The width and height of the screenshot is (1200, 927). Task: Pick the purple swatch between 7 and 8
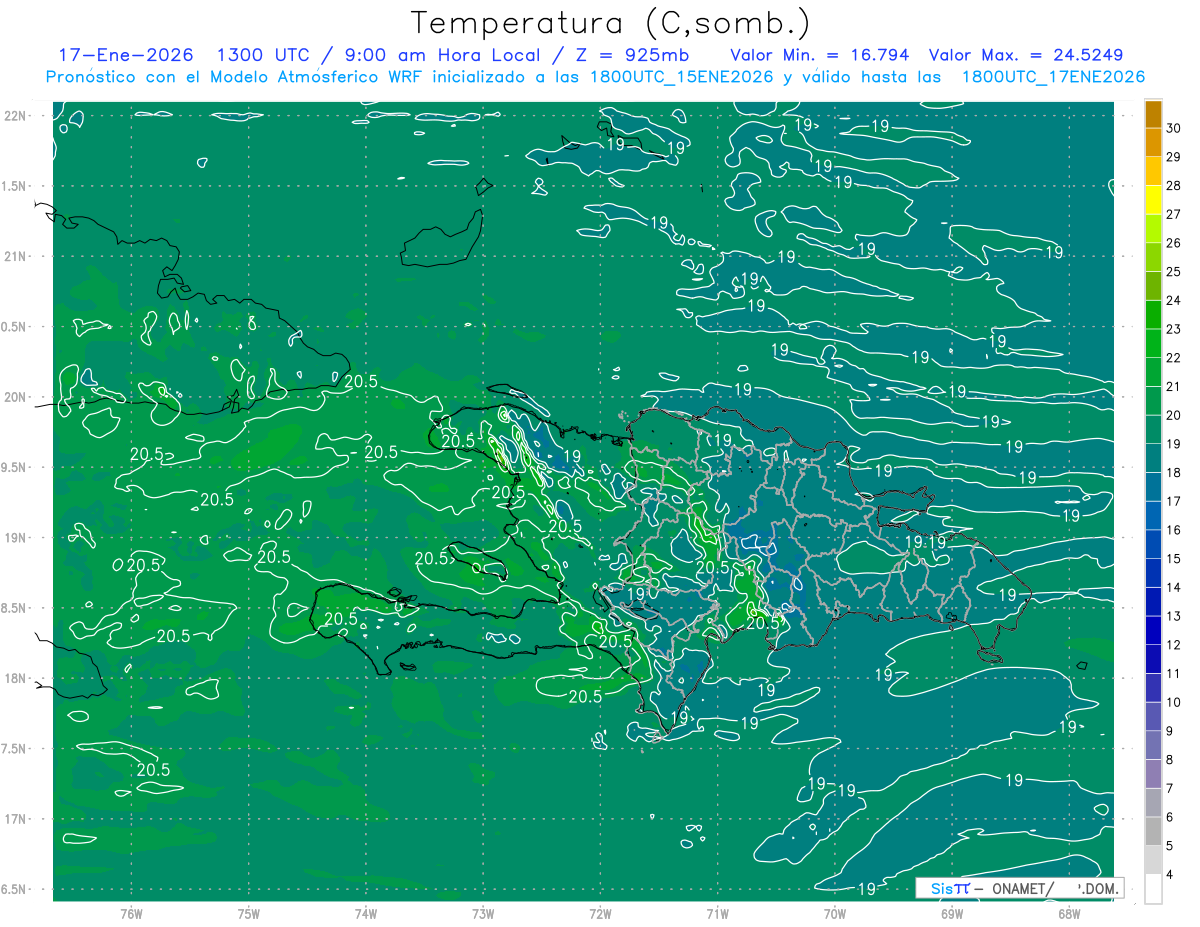click(1153, 774)
